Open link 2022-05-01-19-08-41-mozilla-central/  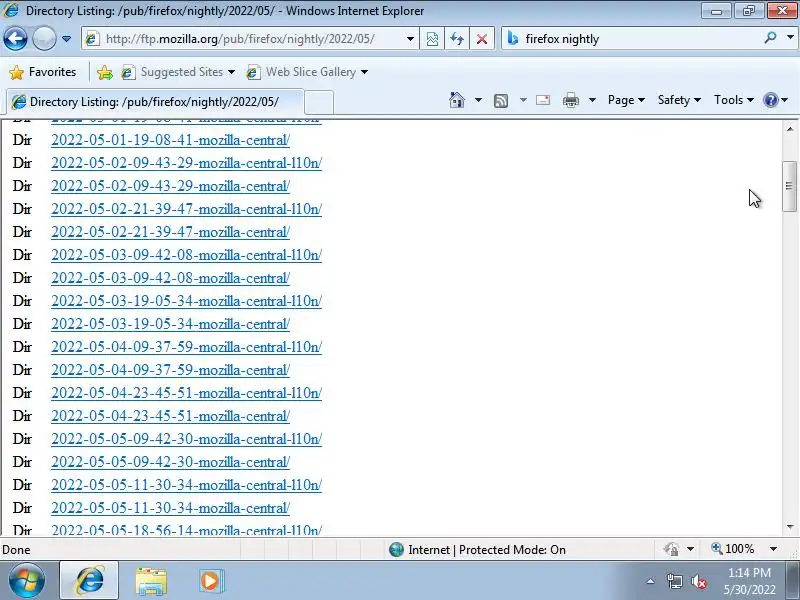[170, 140]
